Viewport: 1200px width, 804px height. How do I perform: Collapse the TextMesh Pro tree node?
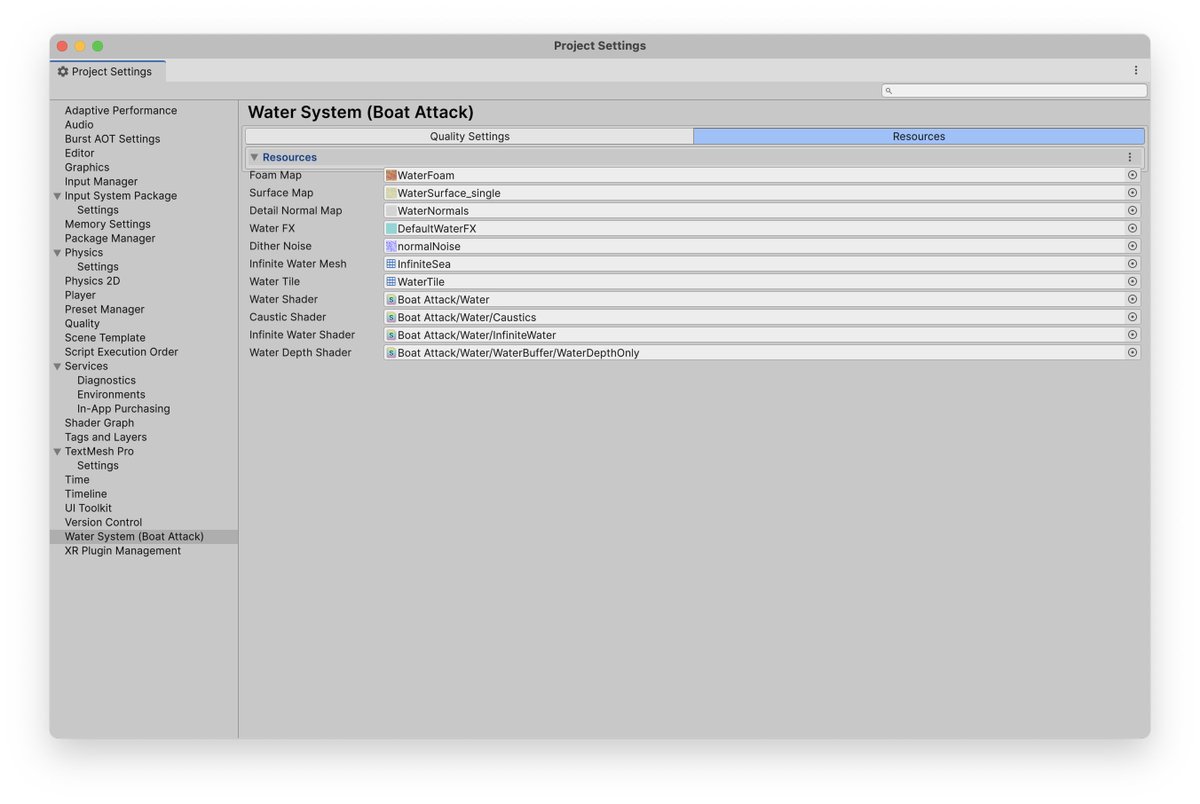(x=57, y=452)
